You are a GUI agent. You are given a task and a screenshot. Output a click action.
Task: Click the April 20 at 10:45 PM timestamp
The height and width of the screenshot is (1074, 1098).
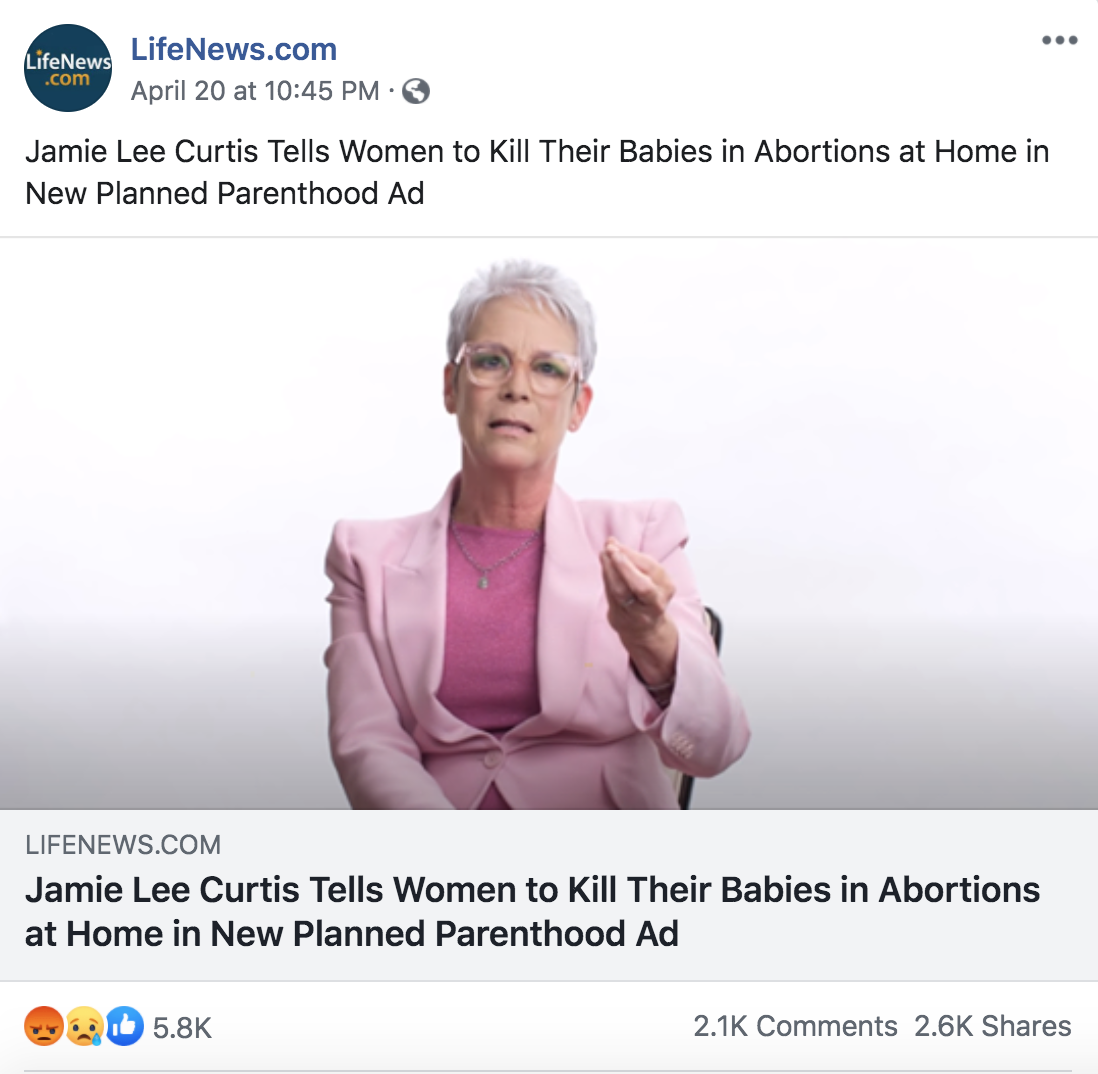(255, 91)
